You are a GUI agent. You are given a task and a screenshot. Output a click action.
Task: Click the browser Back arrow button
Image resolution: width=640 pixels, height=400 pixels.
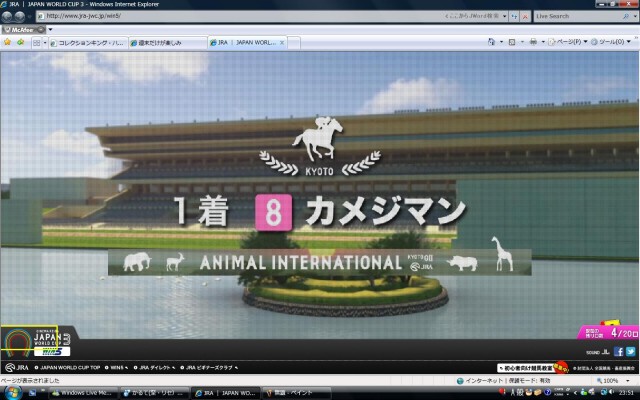pyautogui.click(x=7, y=17)
